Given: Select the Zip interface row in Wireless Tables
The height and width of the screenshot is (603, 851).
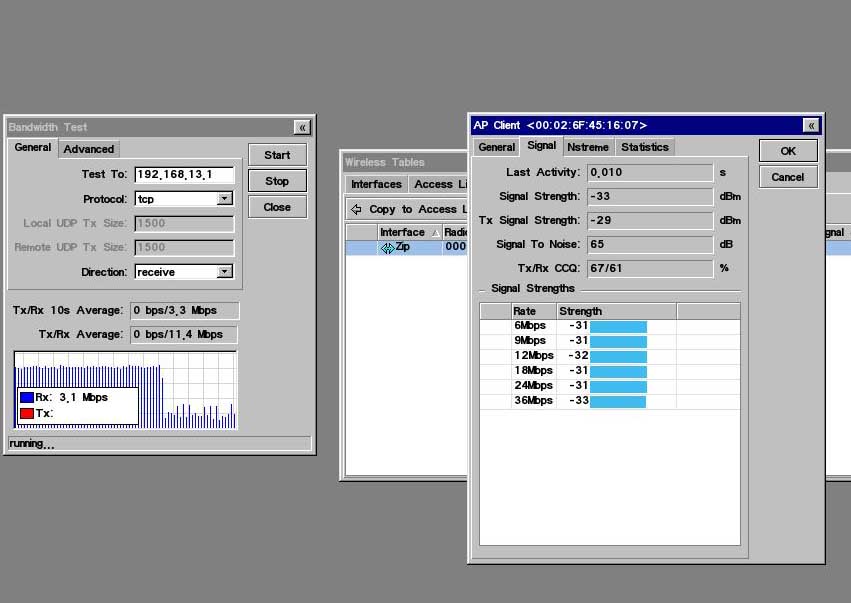Looking at the screenshot, I should pos(407,247).
